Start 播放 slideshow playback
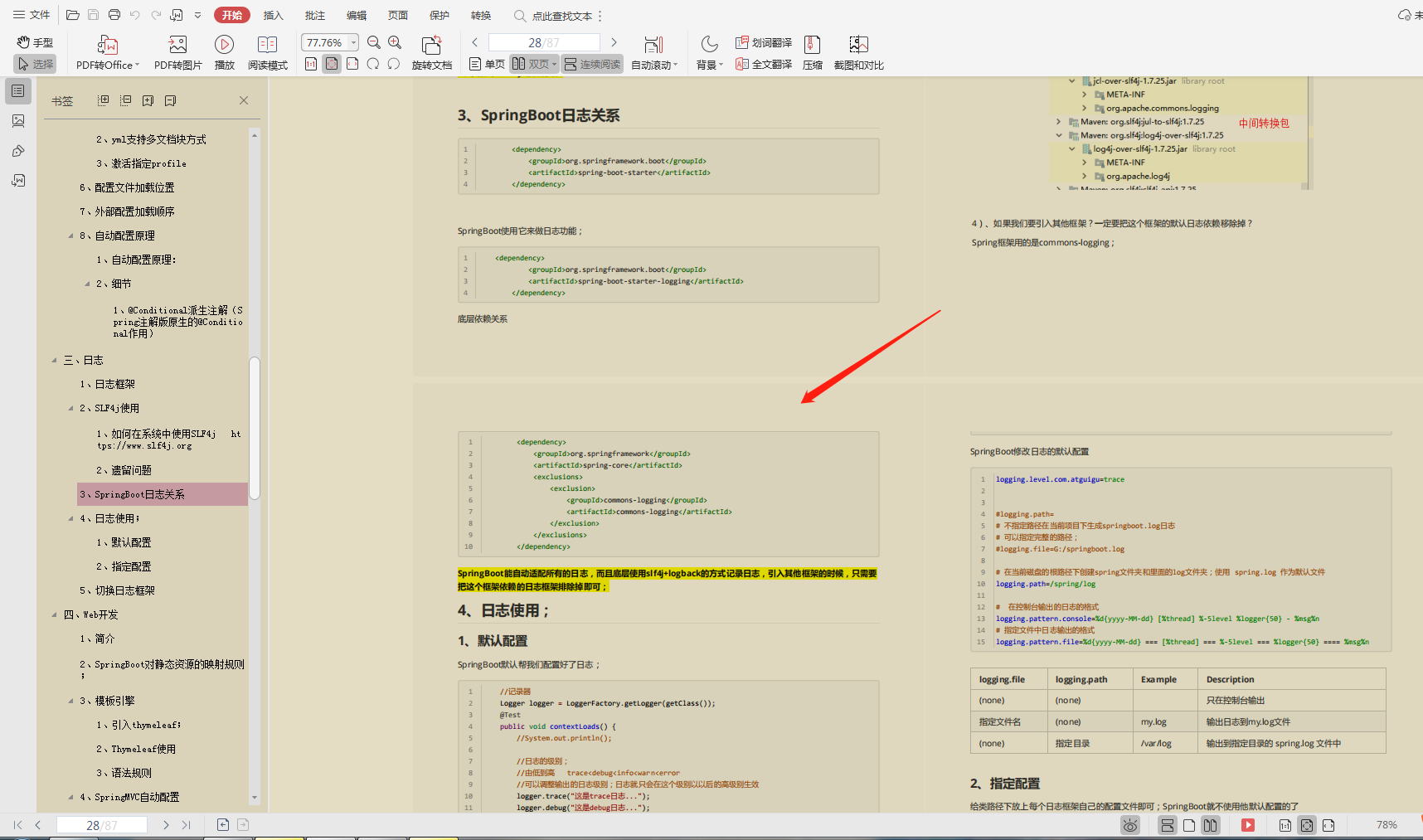This screenshot has height=840, width=1423. tap(224, 51)
